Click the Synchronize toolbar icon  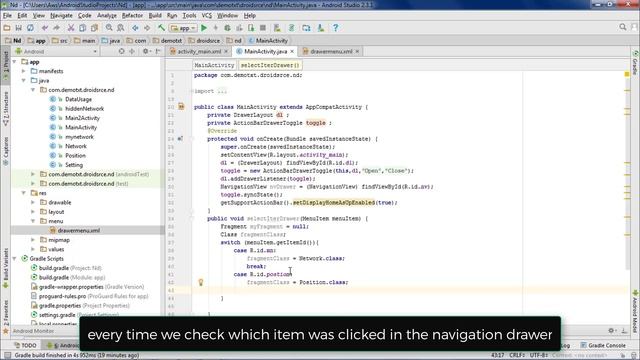30,28
